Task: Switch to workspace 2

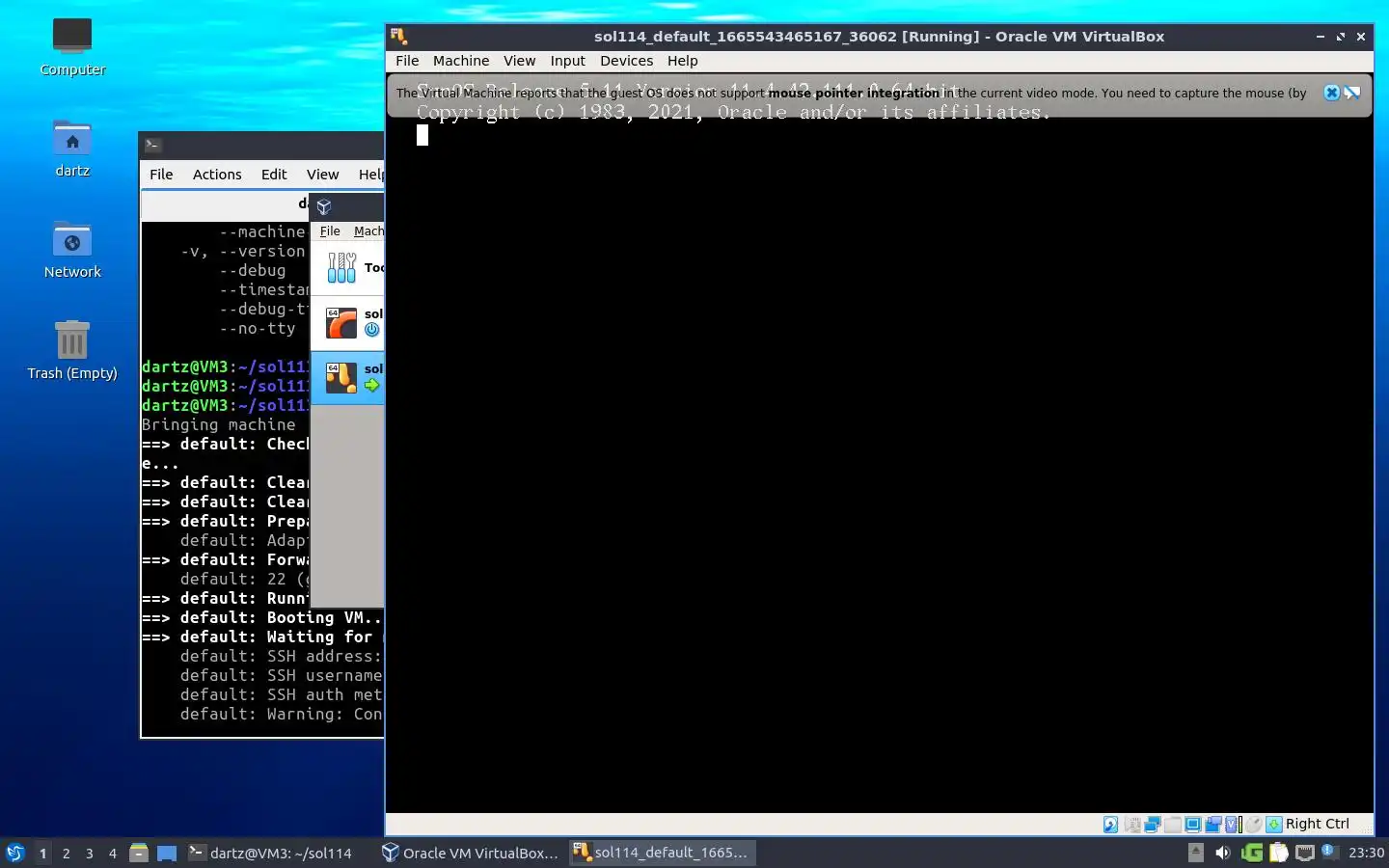Action: pos(66,854)
